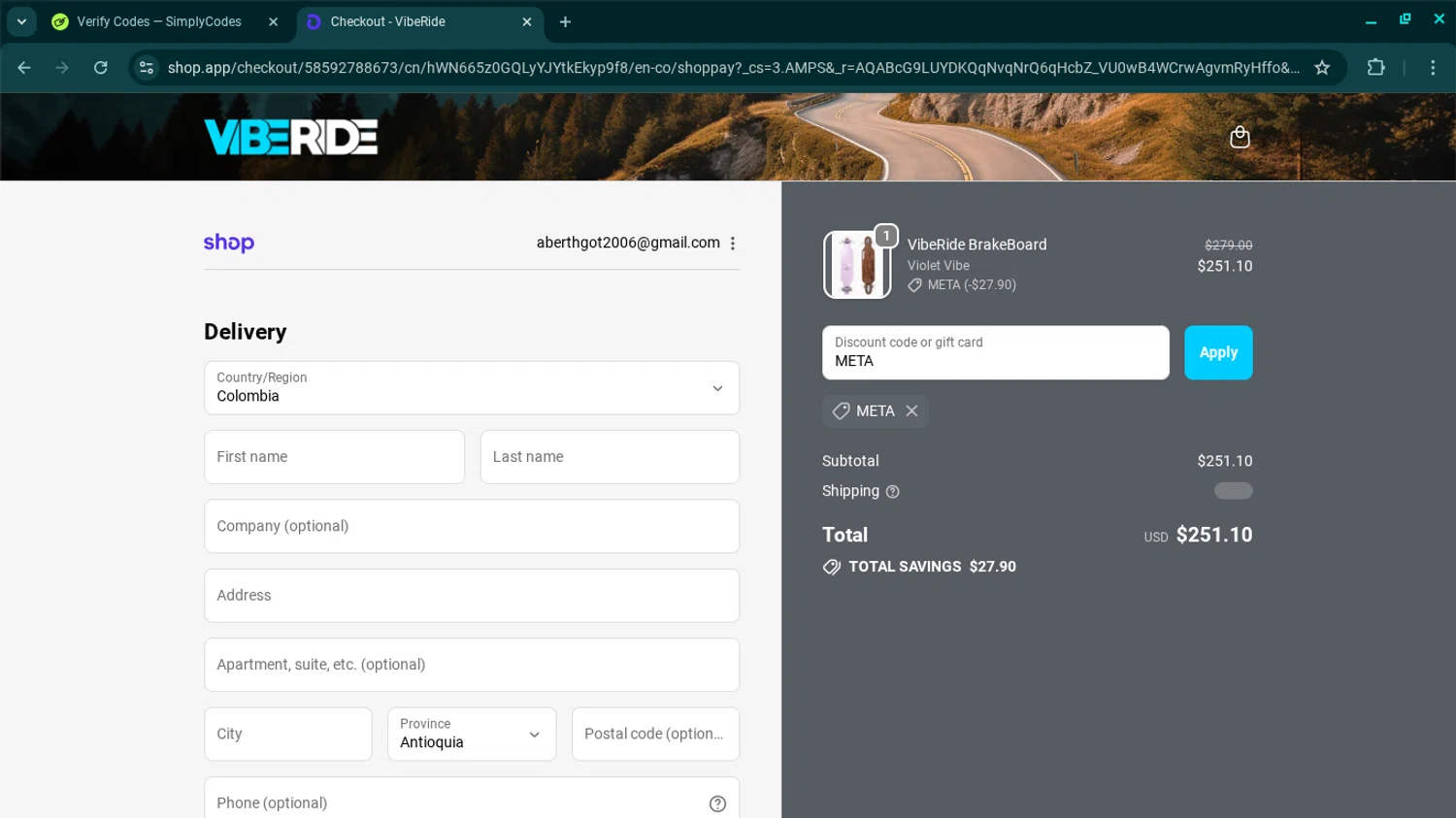Viewport: 1456px width, 818px height.
Task: Click the VibeRide logo
Action: click(x=291, y=137)
